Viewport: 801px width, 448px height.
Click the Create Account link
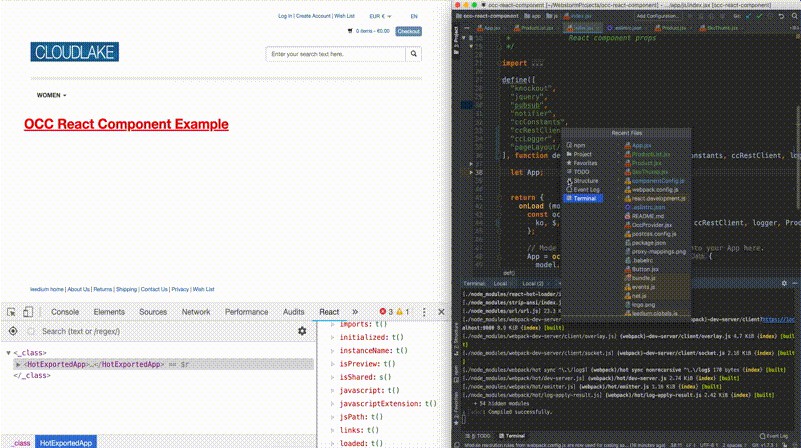coord(313,16)
